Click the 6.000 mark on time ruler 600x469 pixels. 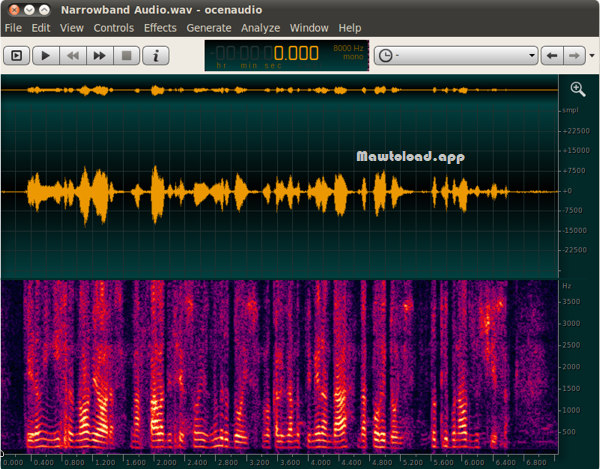(474, 462)
